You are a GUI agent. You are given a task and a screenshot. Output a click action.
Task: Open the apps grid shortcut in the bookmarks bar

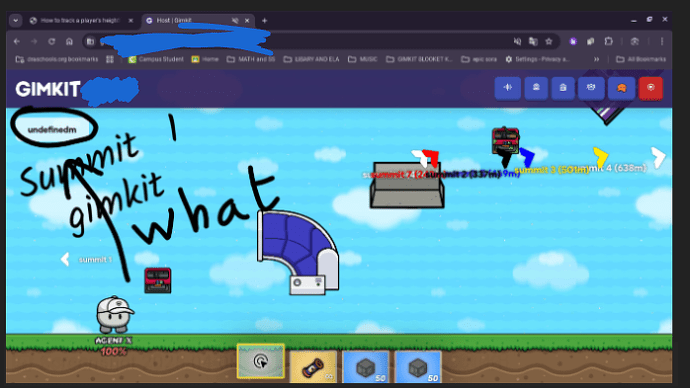(110, 59)
